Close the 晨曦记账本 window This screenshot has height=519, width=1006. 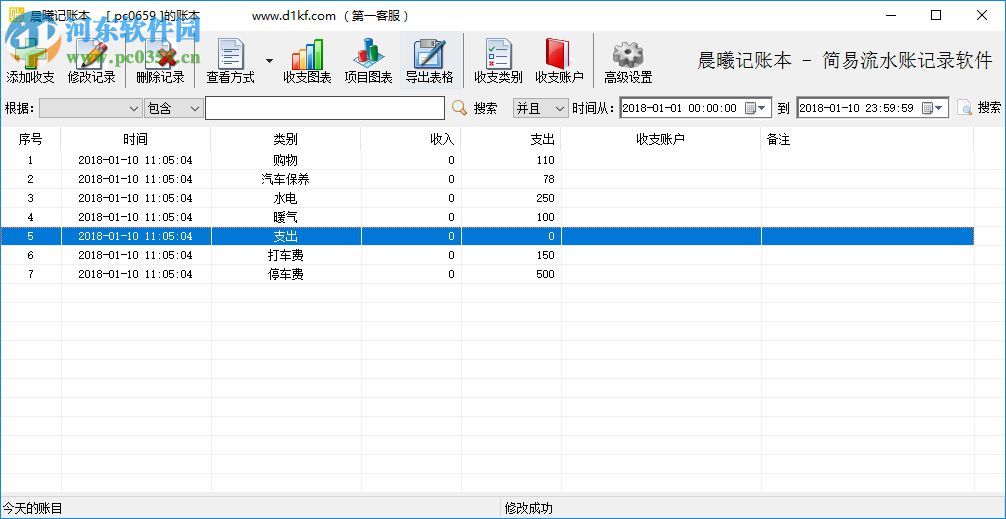click(x=982, y=15)
